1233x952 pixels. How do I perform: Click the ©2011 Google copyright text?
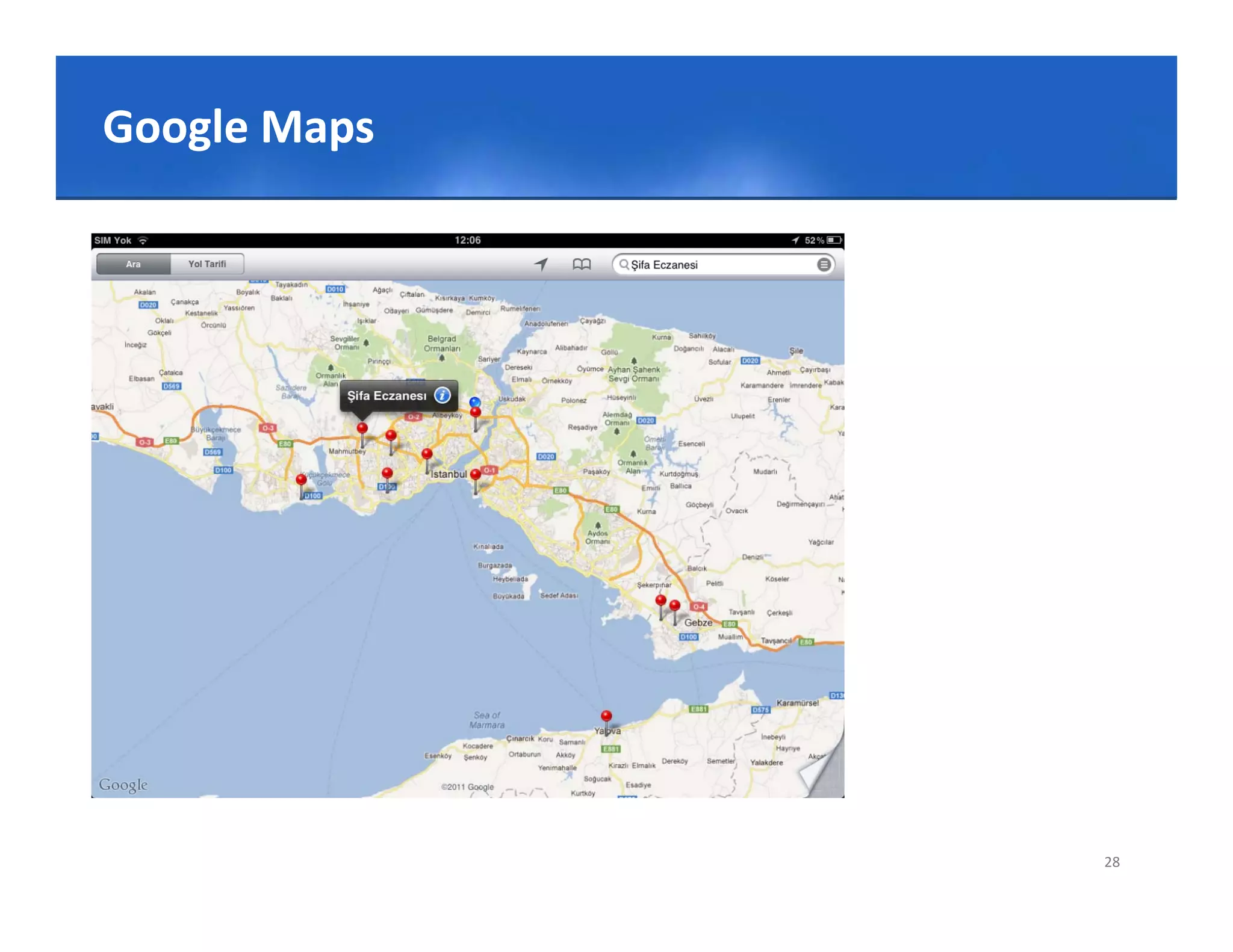(467, 787)
